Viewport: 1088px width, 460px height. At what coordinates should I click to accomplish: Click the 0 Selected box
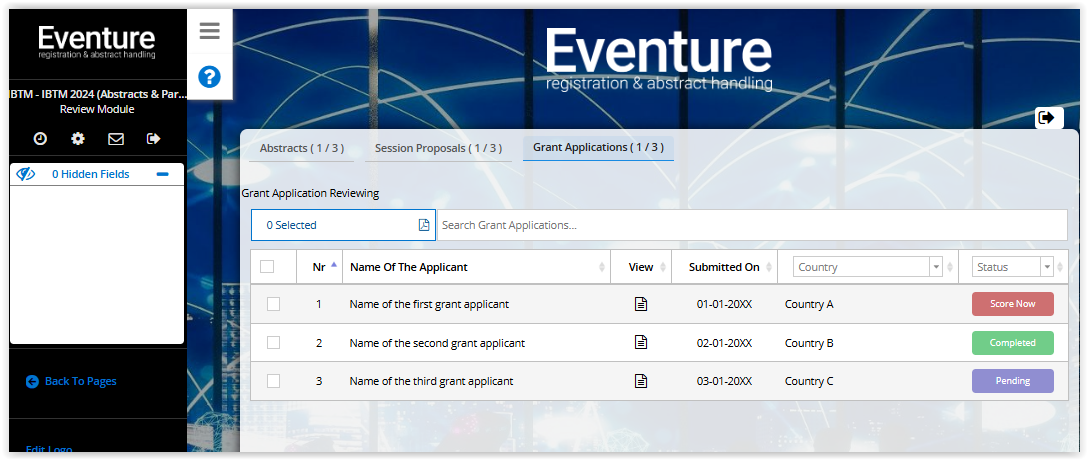pos(343,225)
